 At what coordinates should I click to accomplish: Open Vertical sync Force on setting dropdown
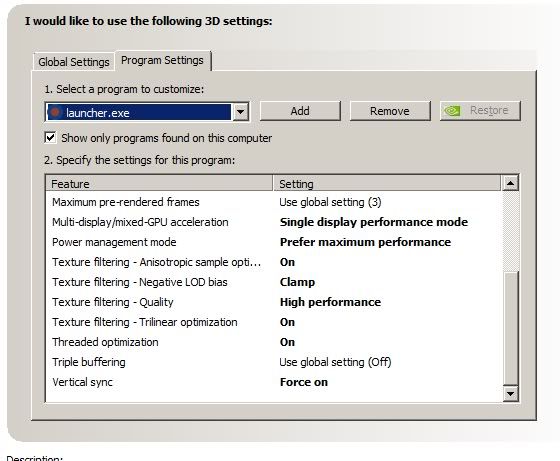(304, 382)
